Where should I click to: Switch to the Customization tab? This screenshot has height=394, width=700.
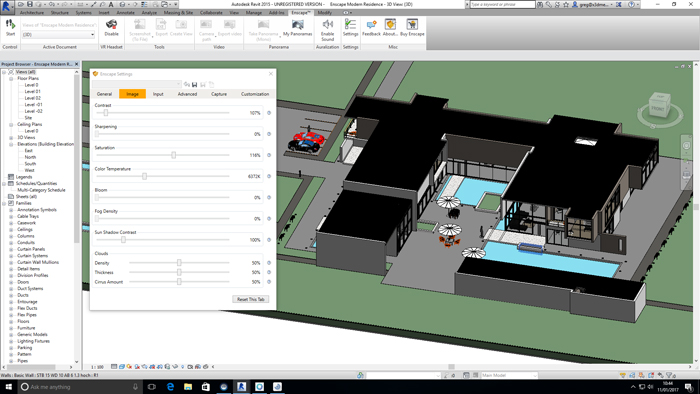click(x=255, y=94)
